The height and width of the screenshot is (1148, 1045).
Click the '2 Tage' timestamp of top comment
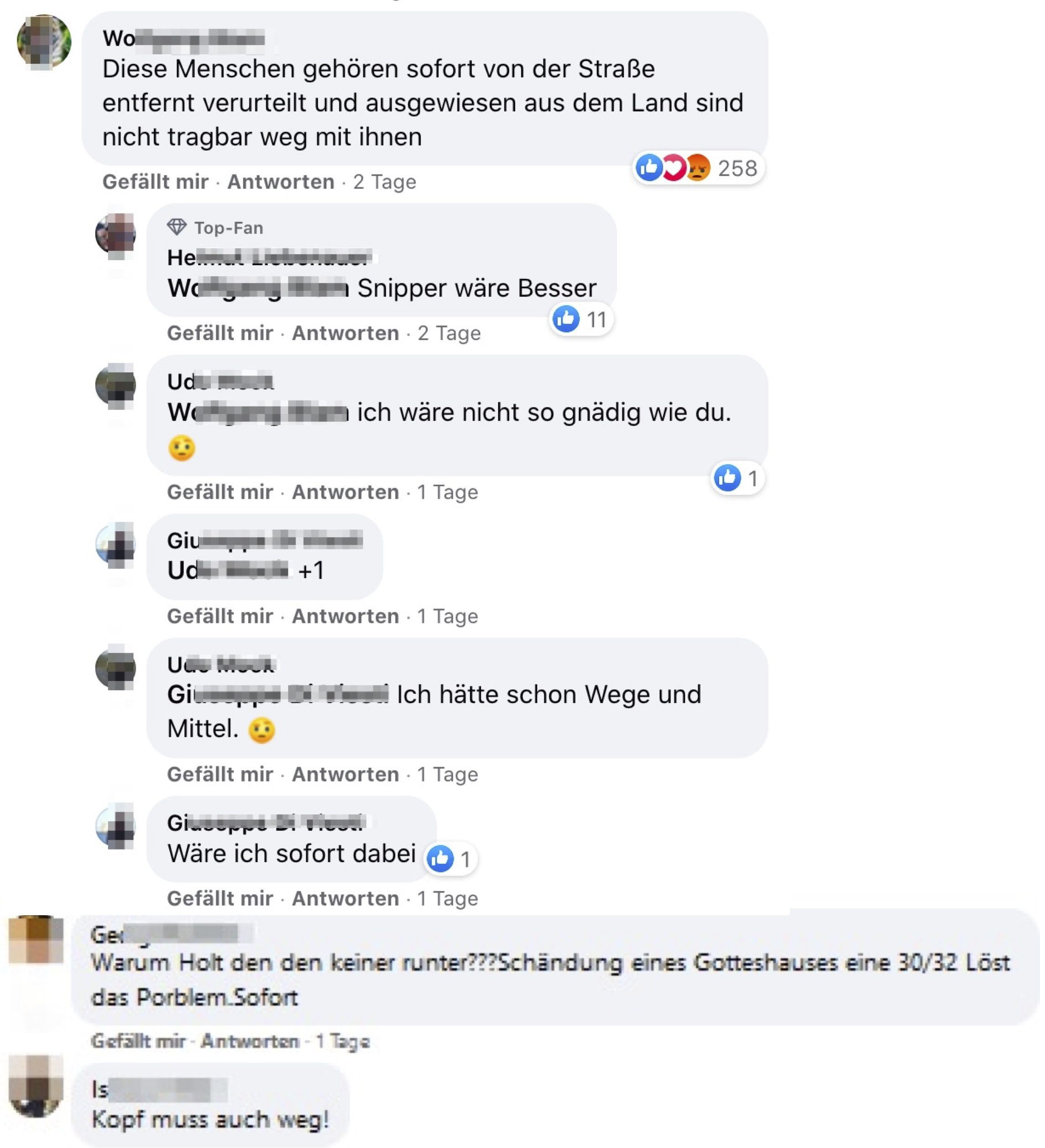385,182
